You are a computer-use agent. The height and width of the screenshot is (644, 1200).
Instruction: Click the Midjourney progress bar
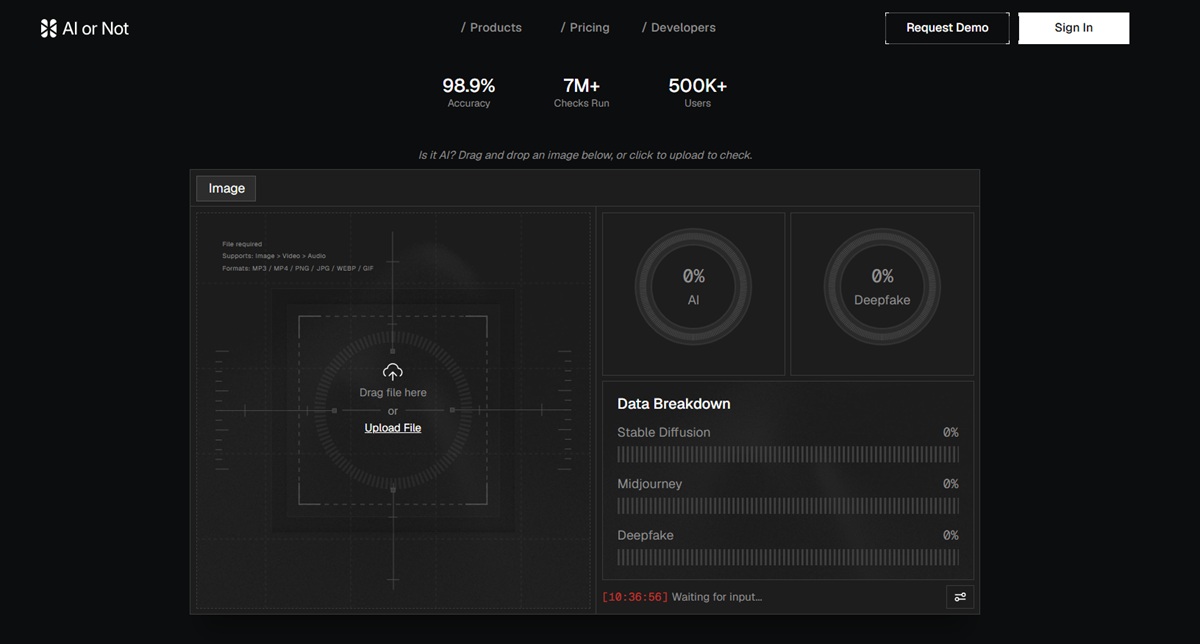[x=788, y=506]
